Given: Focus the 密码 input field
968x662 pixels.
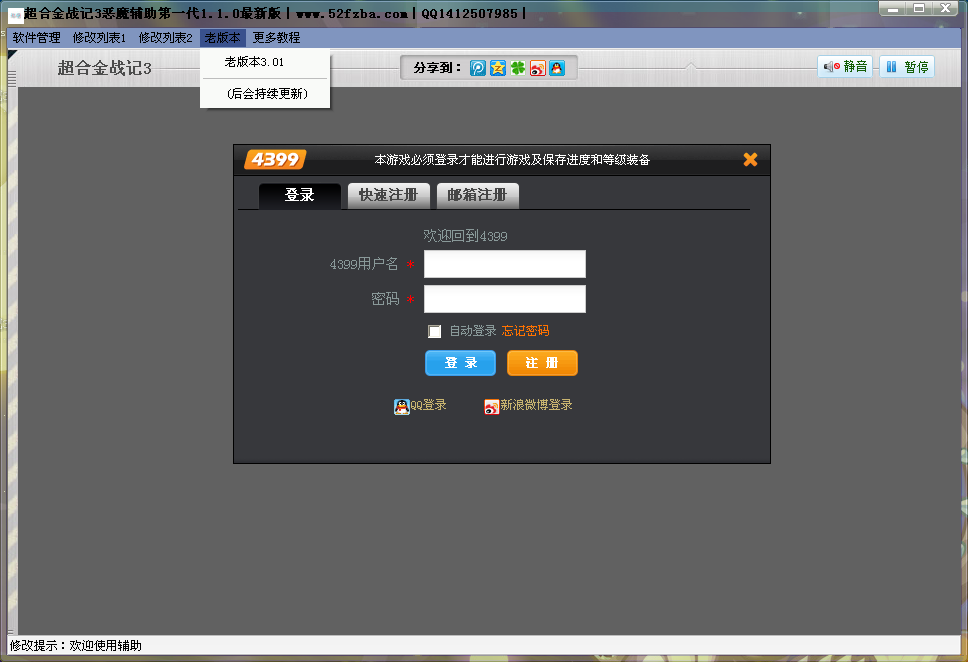Looking at the screenshot, I should 505,299.
